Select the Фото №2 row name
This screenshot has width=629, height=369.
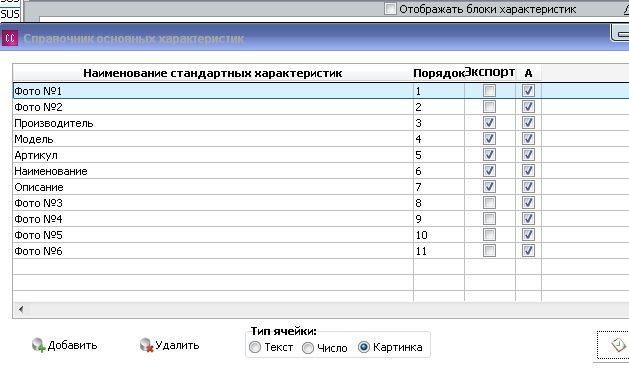38,107
